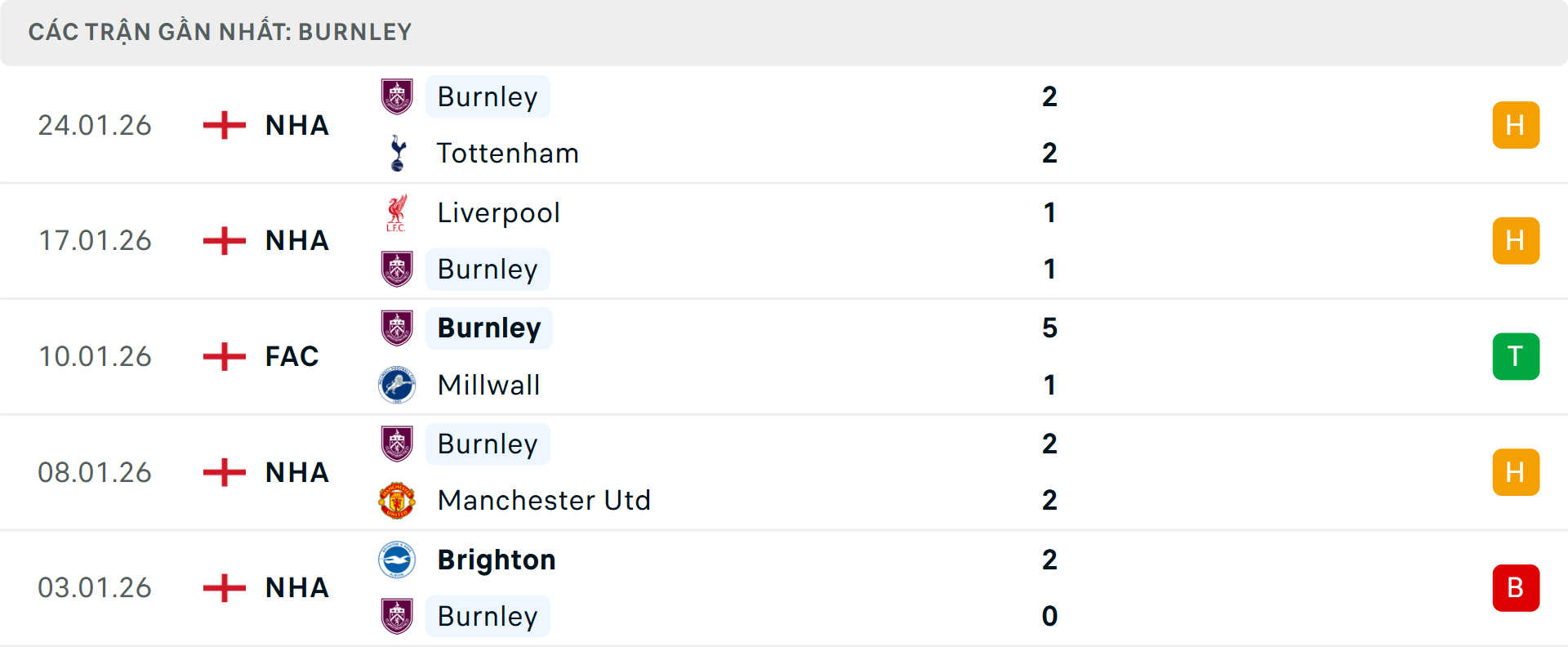
Task: Click the Burnley crest next to Tottenham match
Action: [x=398, y=96]
